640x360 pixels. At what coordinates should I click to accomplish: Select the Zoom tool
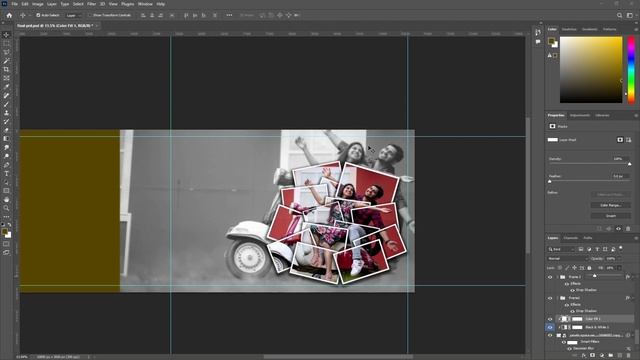coord(6,208)
